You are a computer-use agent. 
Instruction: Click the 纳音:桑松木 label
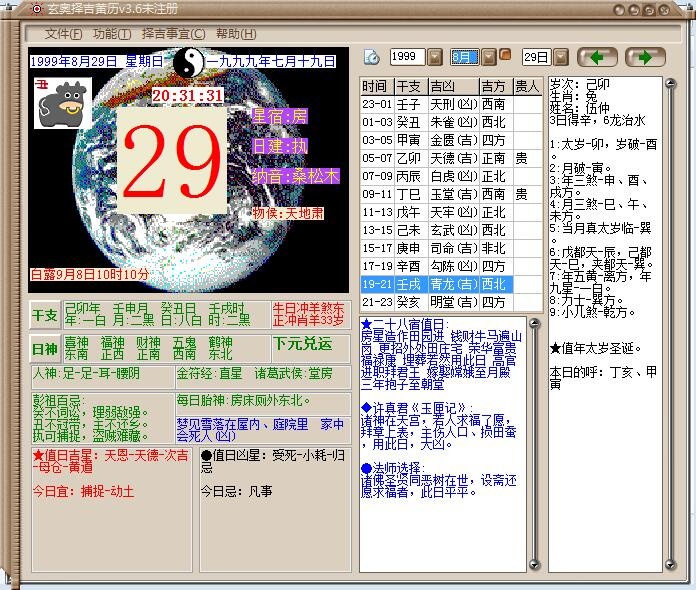tap(296, 176)
